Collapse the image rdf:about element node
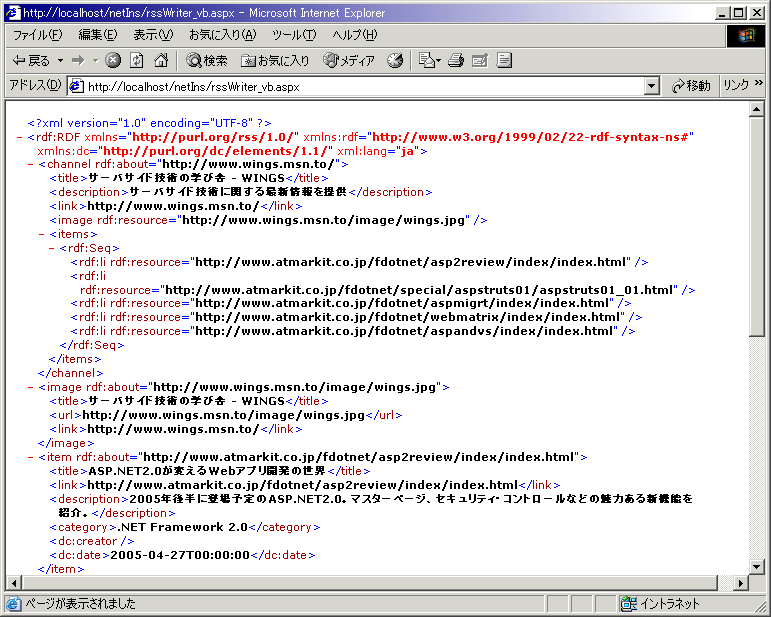Screen dimensions: 771x617 click(x=30, y=388)
